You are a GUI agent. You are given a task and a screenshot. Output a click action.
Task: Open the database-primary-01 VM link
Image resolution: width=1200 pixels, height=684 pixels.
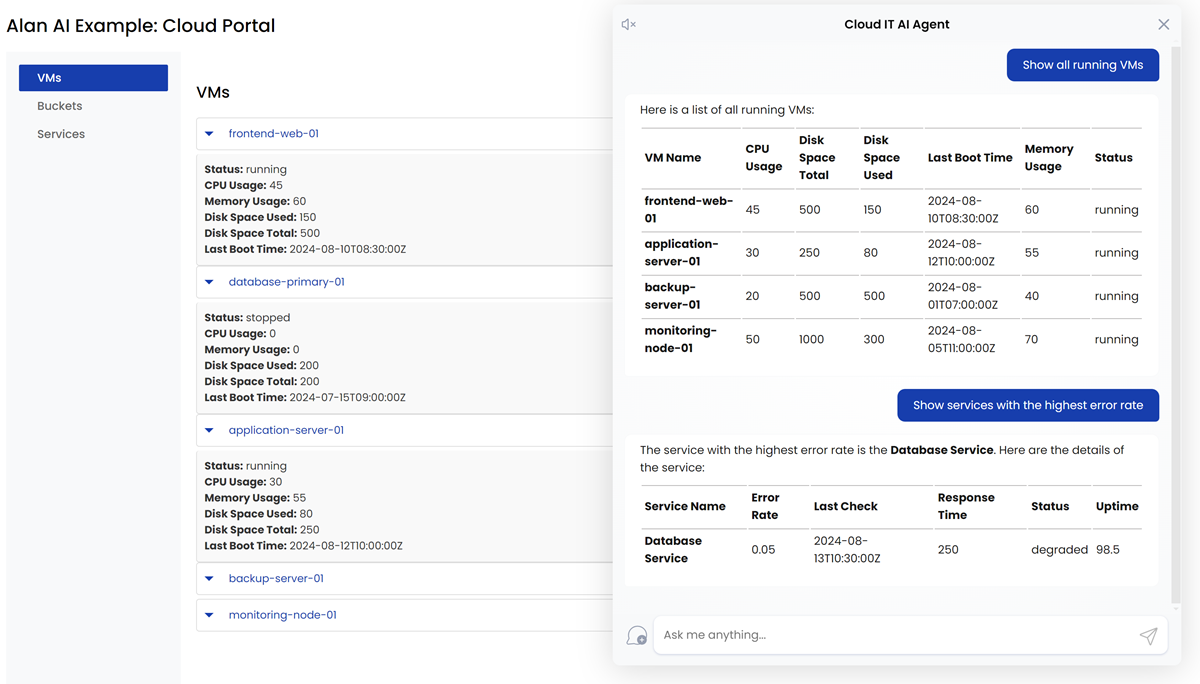click(x=286, y=282)
